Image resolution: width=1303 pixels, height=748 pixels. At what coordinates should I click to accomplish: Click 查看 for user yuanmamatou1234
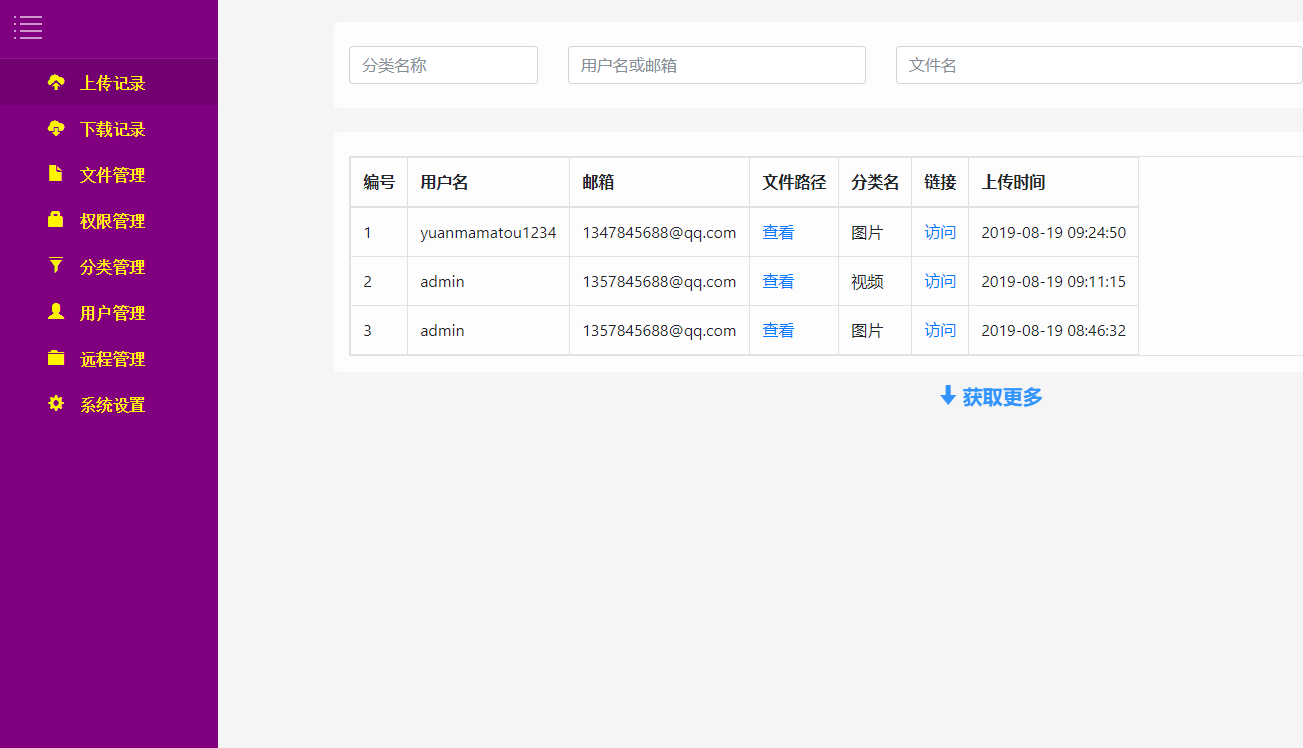pos(778,231)
